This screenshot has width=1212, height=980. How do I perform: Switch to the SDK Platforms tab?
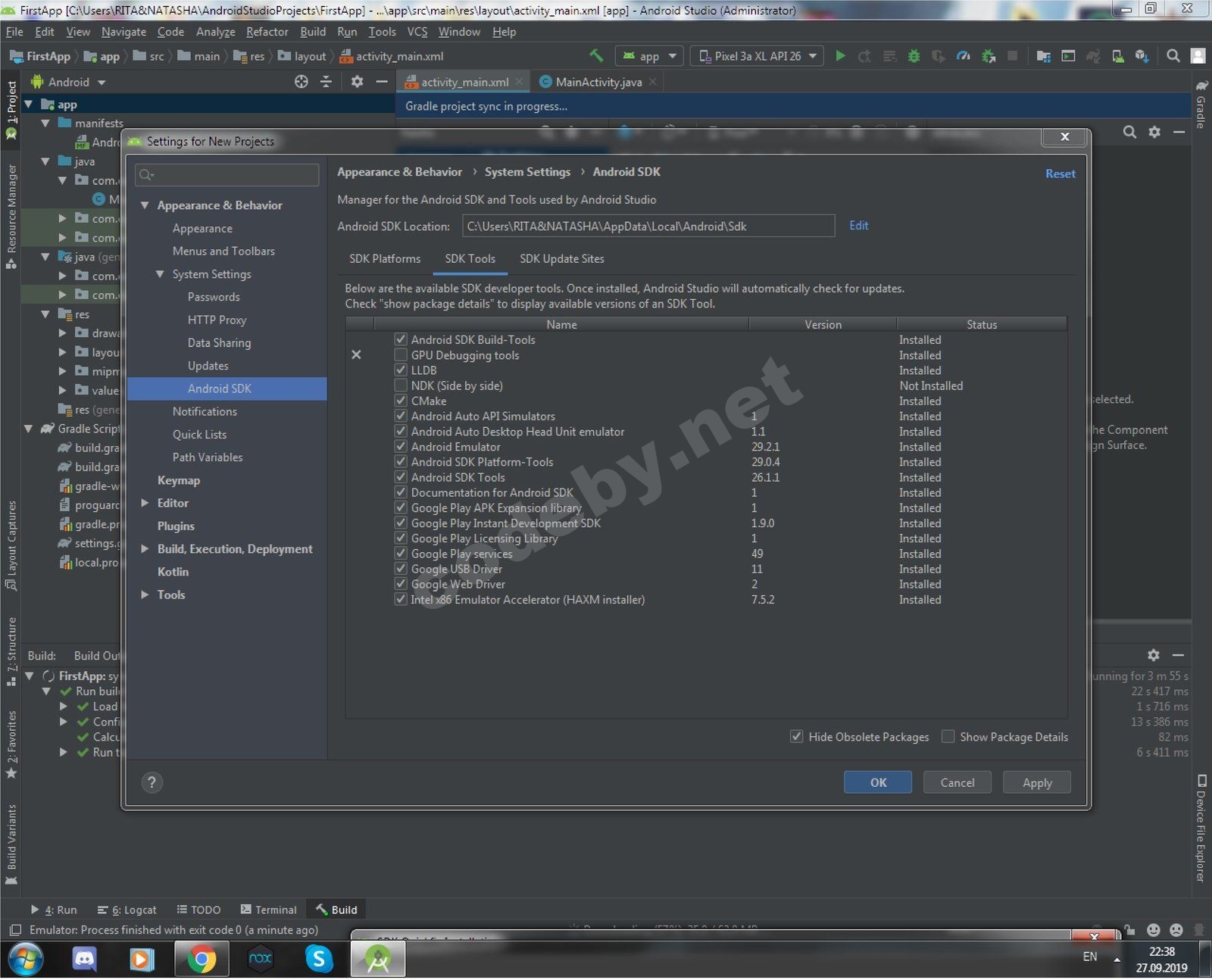click(x=385, y=259)
